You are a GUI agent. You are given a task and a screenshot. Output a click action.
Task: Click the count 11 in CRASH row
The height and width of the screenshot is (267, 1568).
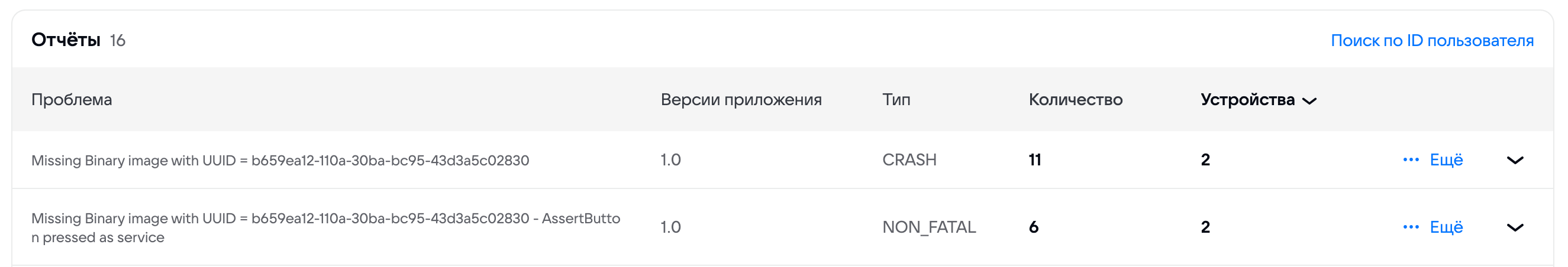pyautogui.click(x=1035, y=160)
